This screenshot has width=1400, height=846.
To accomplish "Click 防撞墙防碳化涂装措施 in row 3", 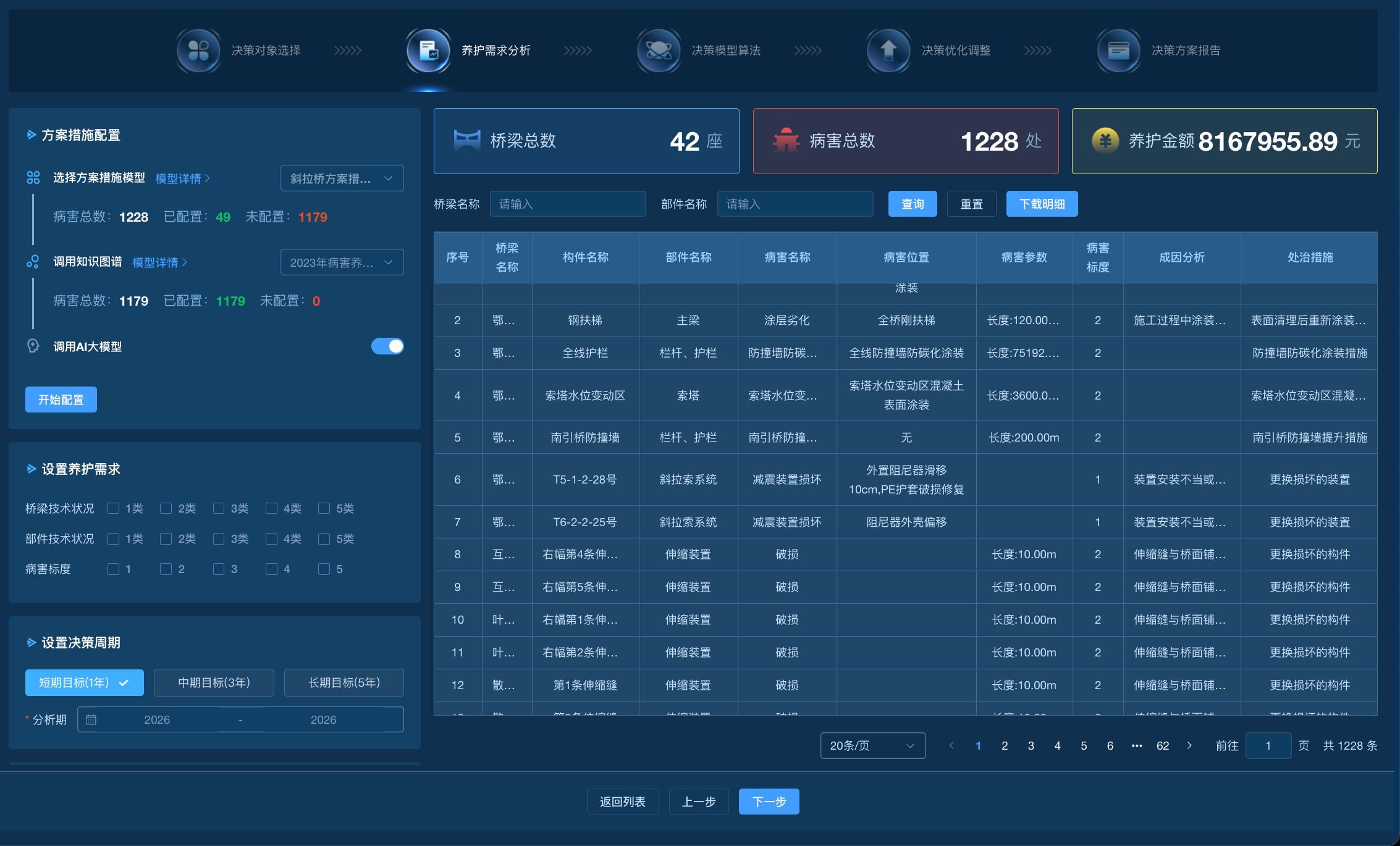I will [1309, 353].
